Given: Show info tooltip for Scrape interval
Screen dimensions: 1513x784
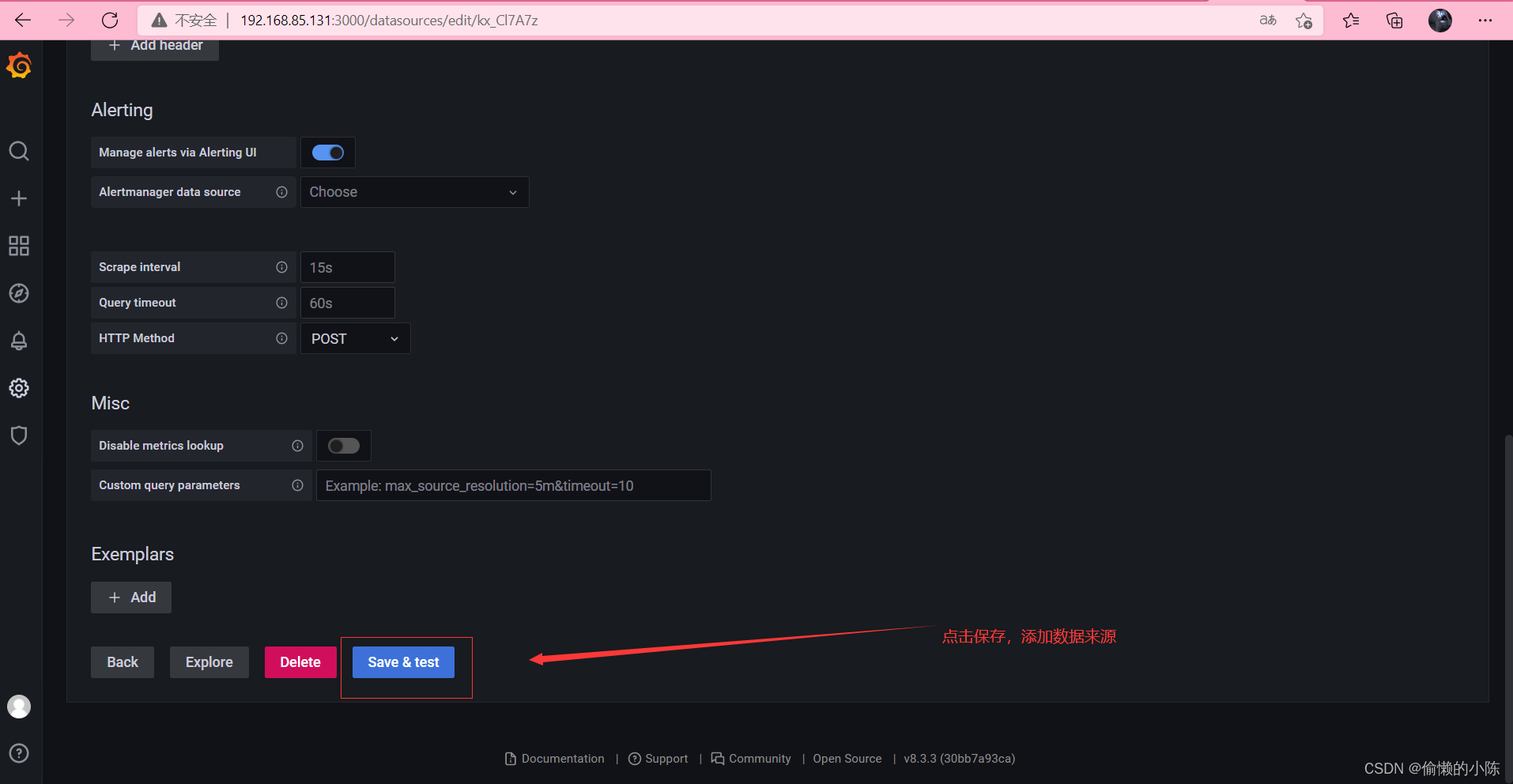Looking at the screenshot, I should [281, 267].
